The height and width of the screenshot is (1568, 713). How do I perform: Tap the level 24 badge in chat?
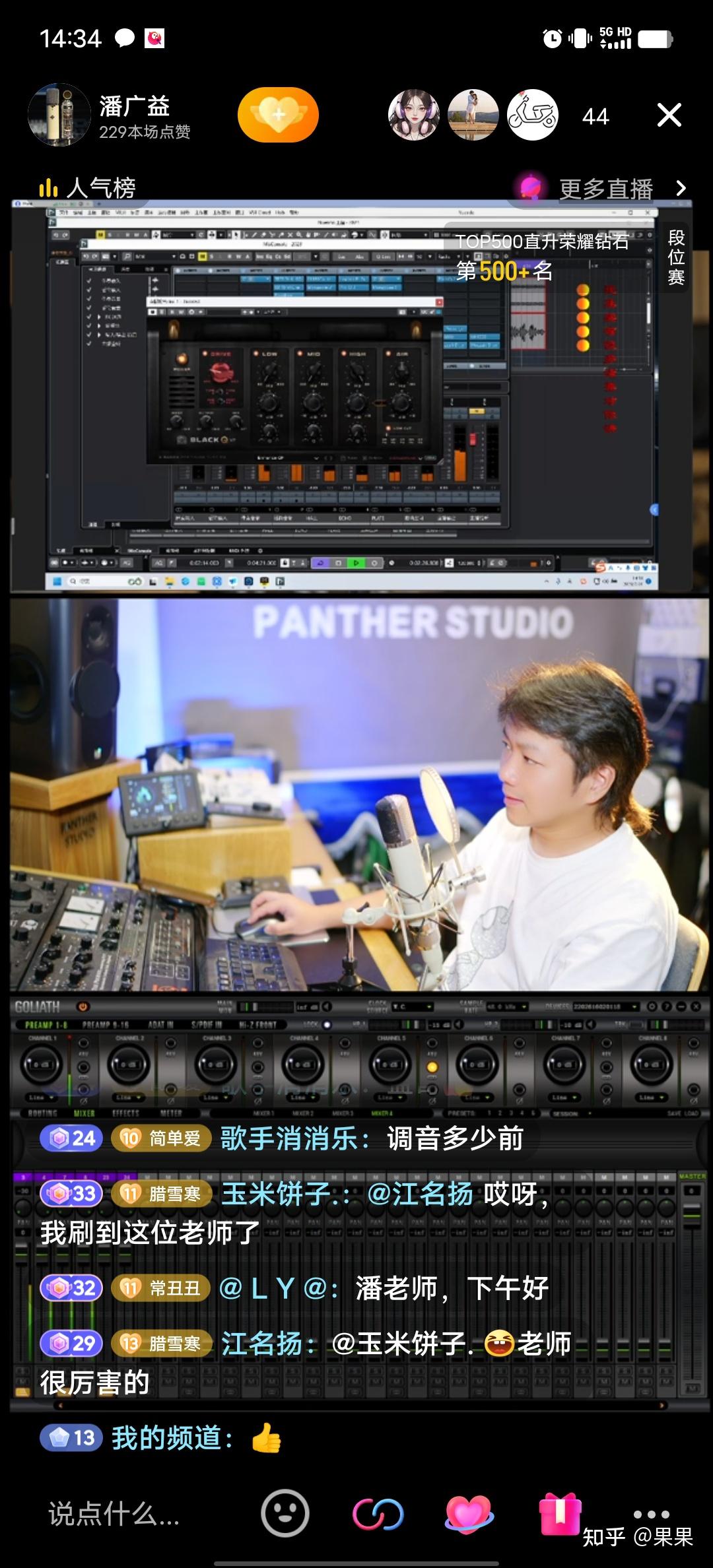(71, 1138)
